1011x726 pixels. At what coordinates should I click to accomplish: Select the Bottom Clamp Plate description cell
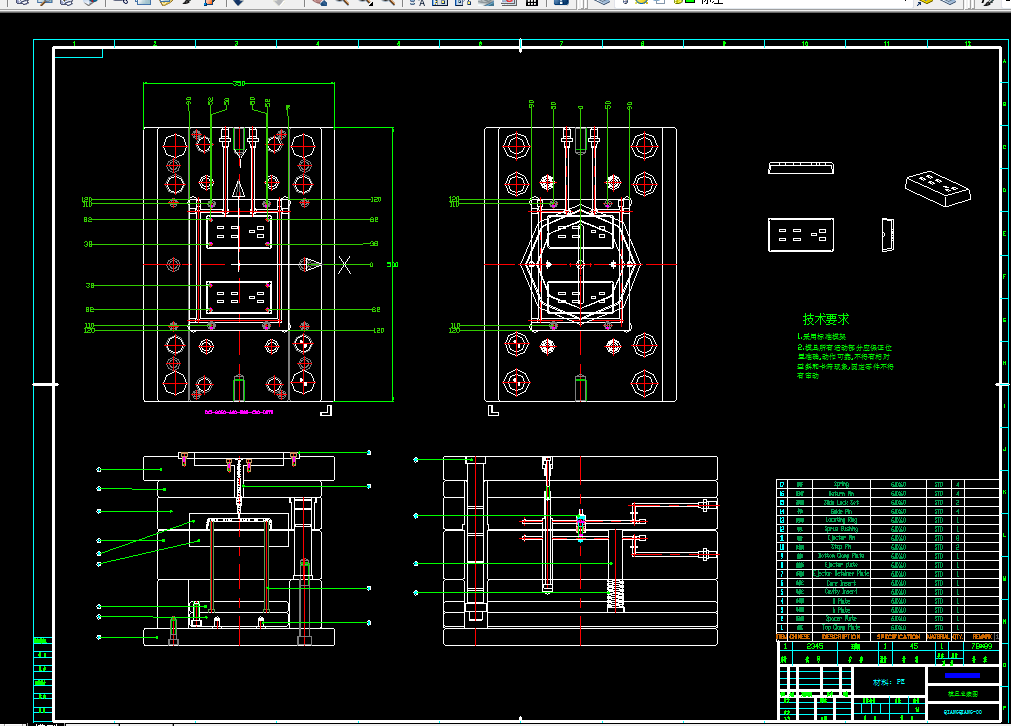coord(841,556)
